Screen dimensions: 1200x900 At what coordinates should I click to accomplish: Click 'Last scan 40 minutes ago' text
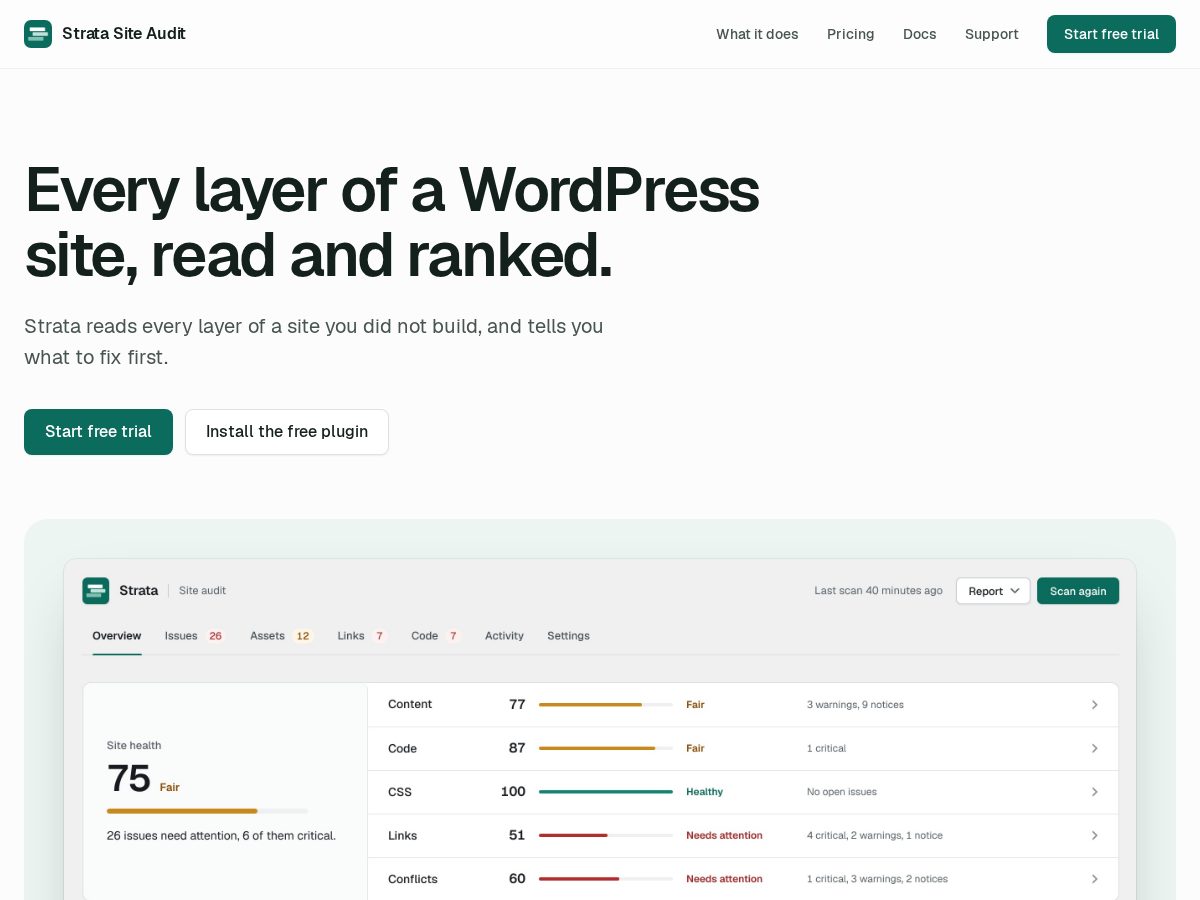click(878, 591)
